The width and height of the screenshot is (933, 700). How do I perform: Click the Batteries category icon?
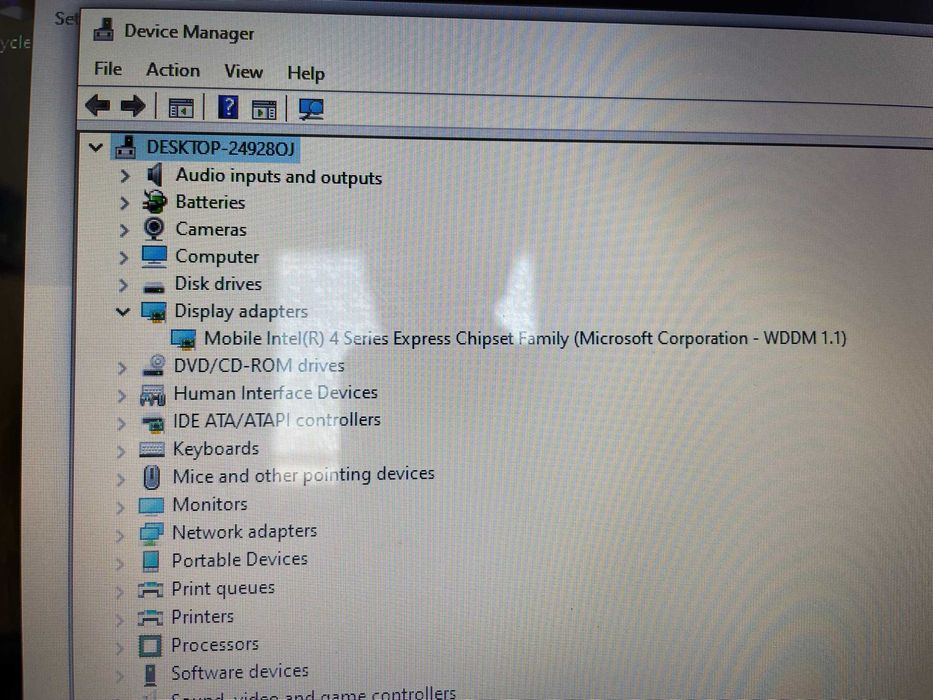[154, 202]
